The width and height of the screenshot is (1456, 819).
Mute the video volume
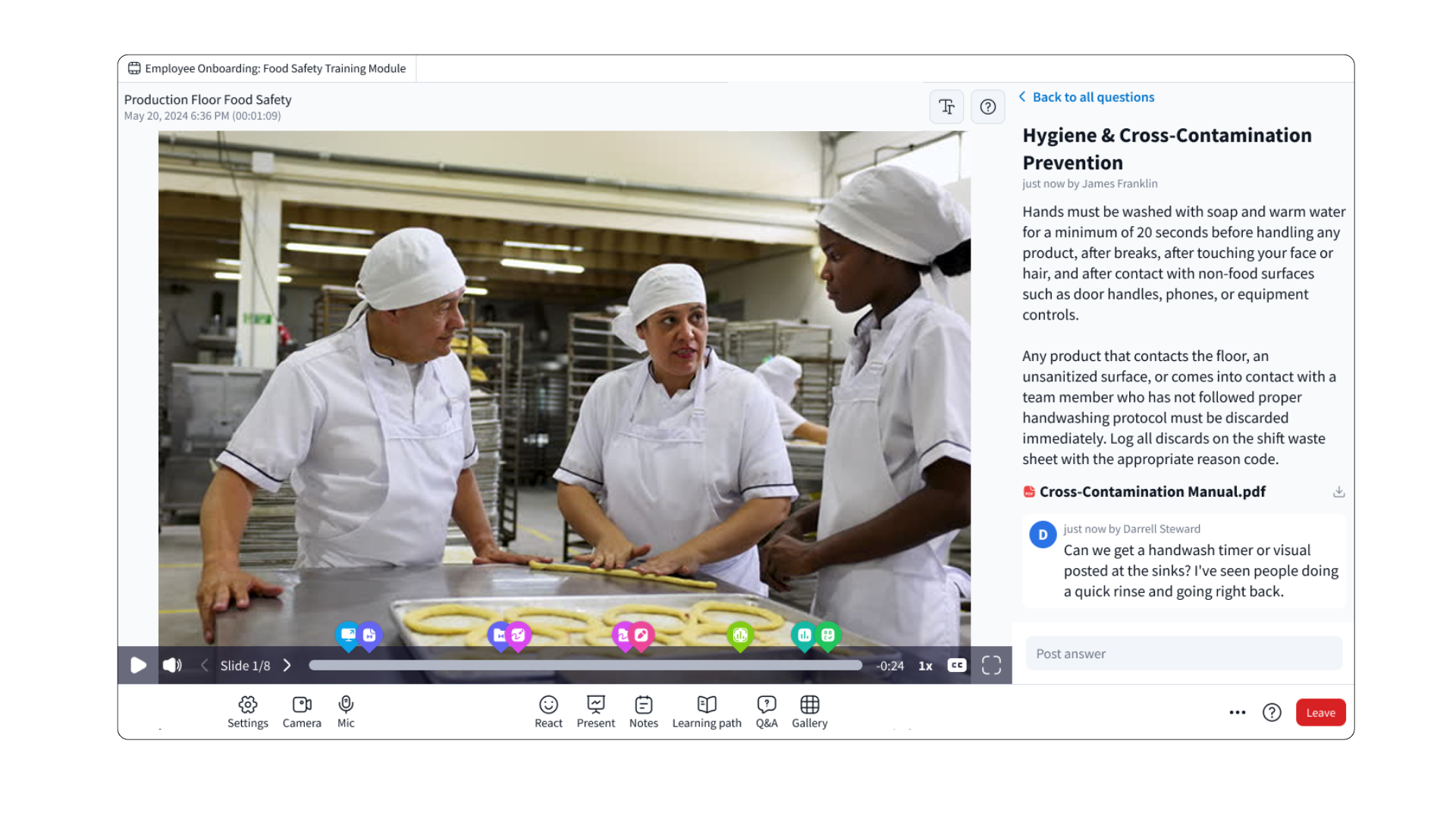click(172, 665)
